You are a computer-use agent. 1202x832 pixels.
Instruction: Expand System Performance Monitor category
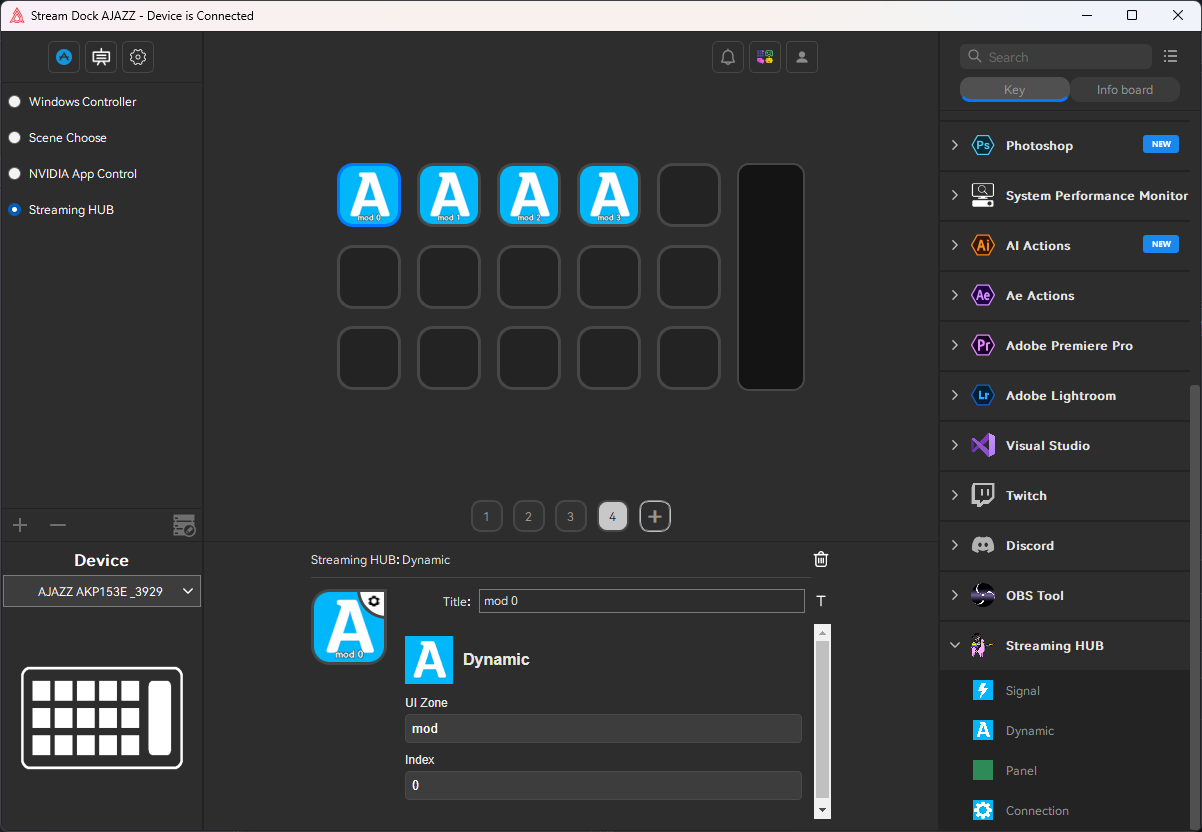(954, 195)
